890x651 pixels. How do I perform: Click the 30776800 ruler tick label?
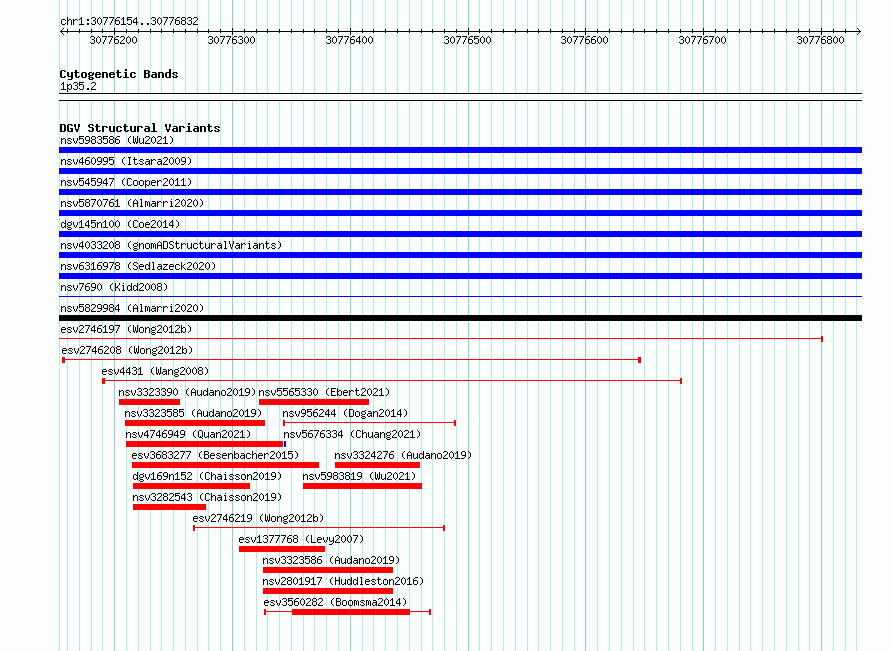[x=820, y=40]
